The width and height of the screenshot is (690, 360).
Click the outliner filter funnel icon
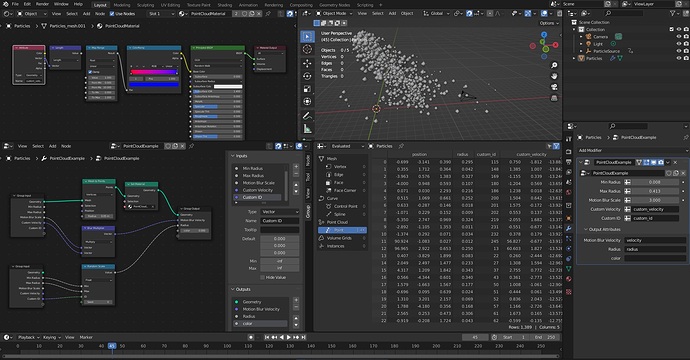tap(673, 14)
